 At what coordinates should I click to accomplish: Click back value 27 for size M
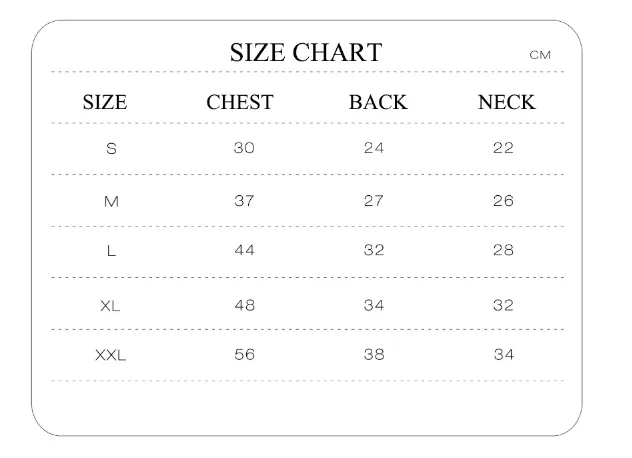pos(374,201)
